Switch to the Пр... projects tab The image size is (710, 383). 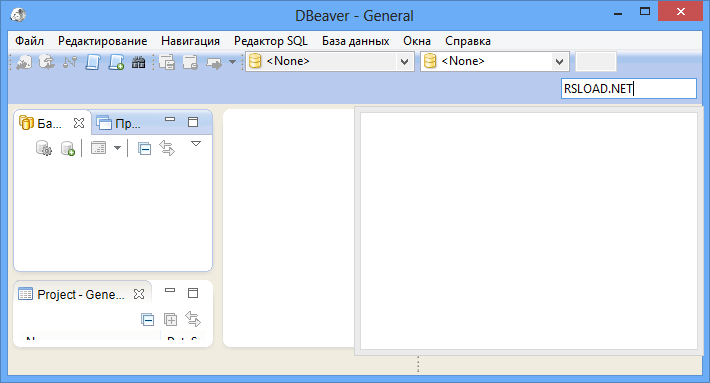(x=119, y=123)
